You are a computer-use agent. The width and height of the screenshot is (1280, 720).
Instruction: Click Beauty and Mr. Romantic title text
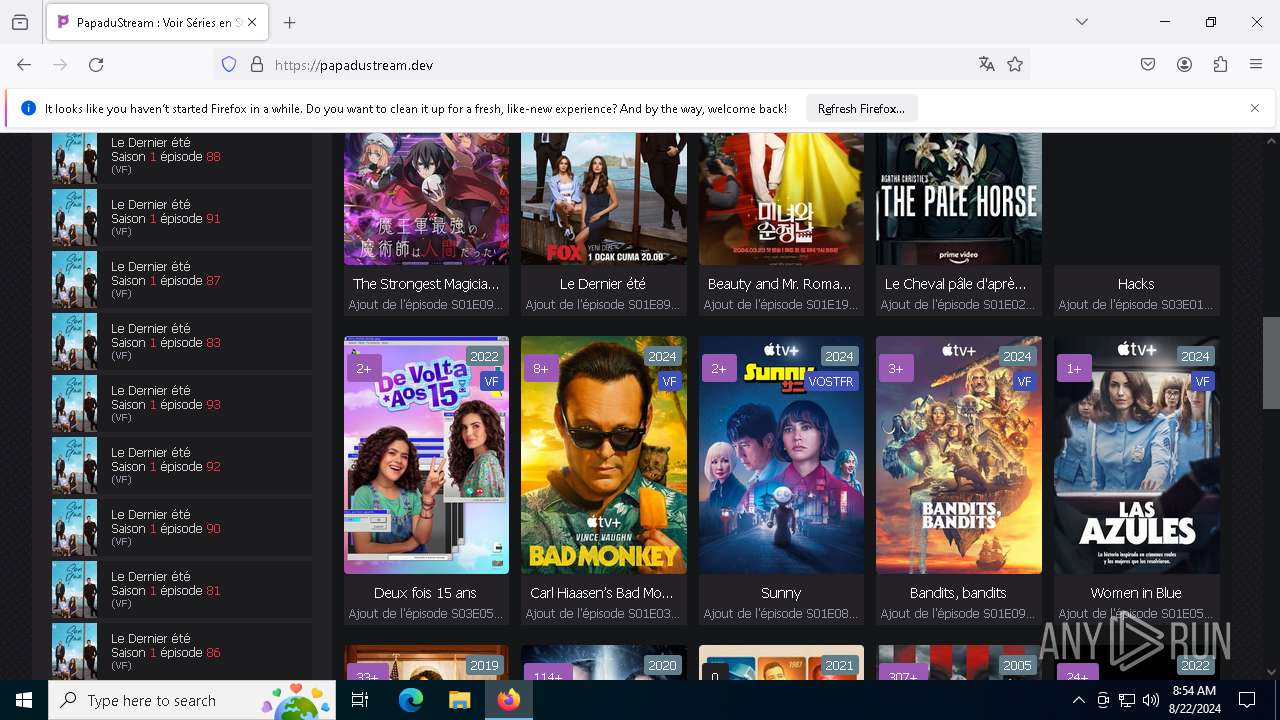click(781, 284)
